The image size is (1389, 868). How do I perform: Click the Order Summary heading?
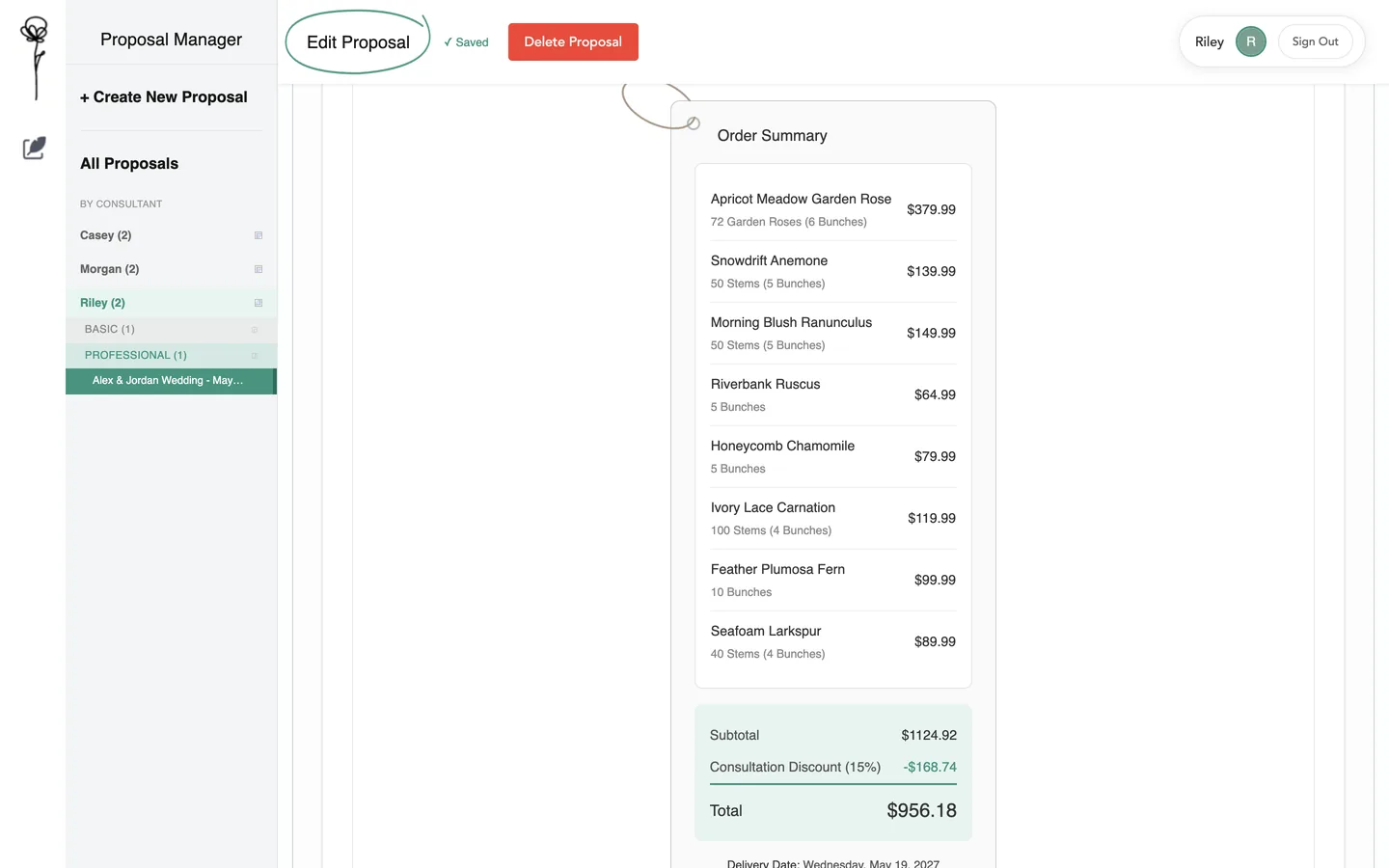pyautogui.click(x=772, y=136)
